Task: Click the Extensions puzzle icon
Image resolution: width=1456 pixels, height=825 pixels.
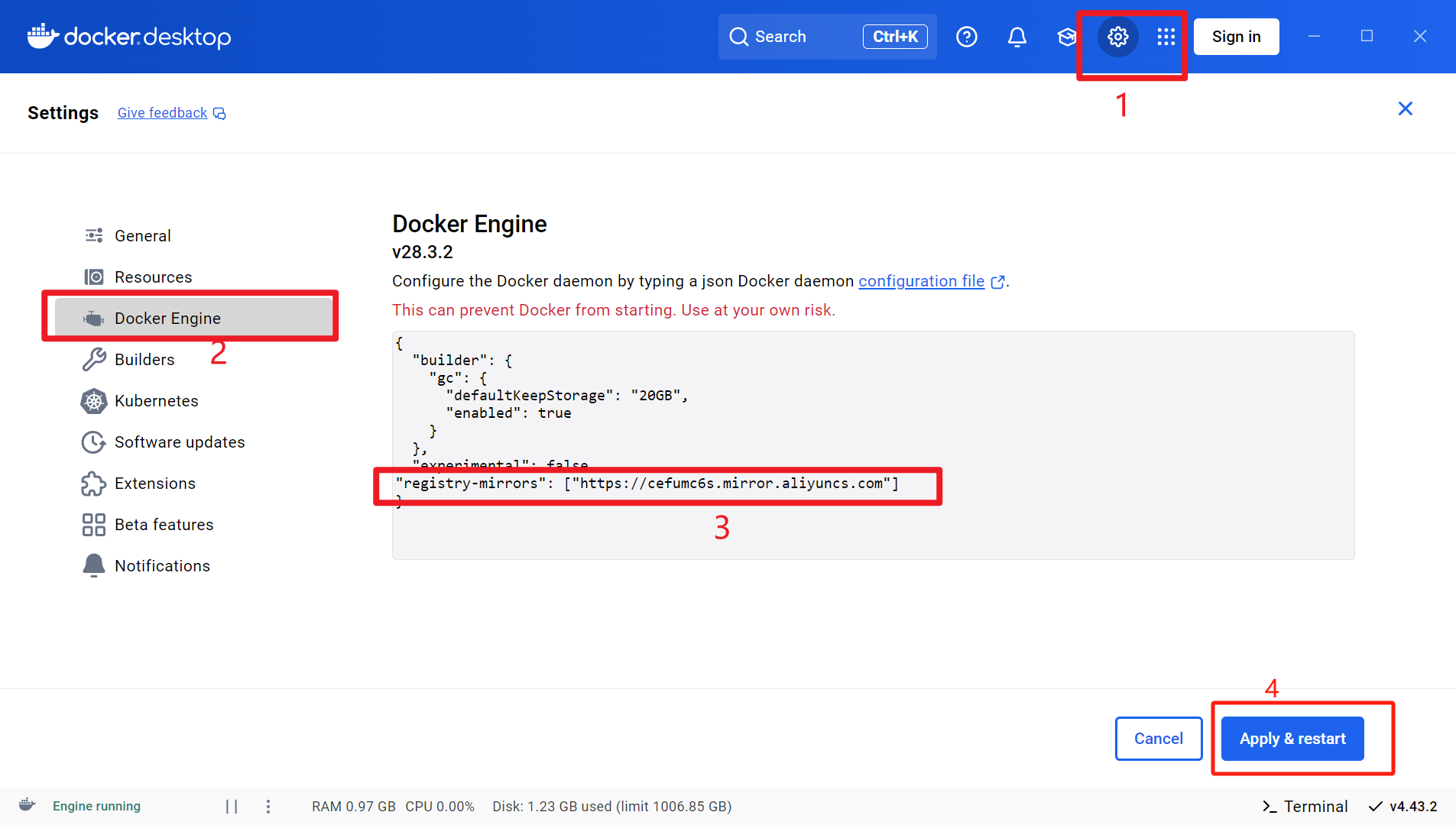Action: tap(94, 483)
